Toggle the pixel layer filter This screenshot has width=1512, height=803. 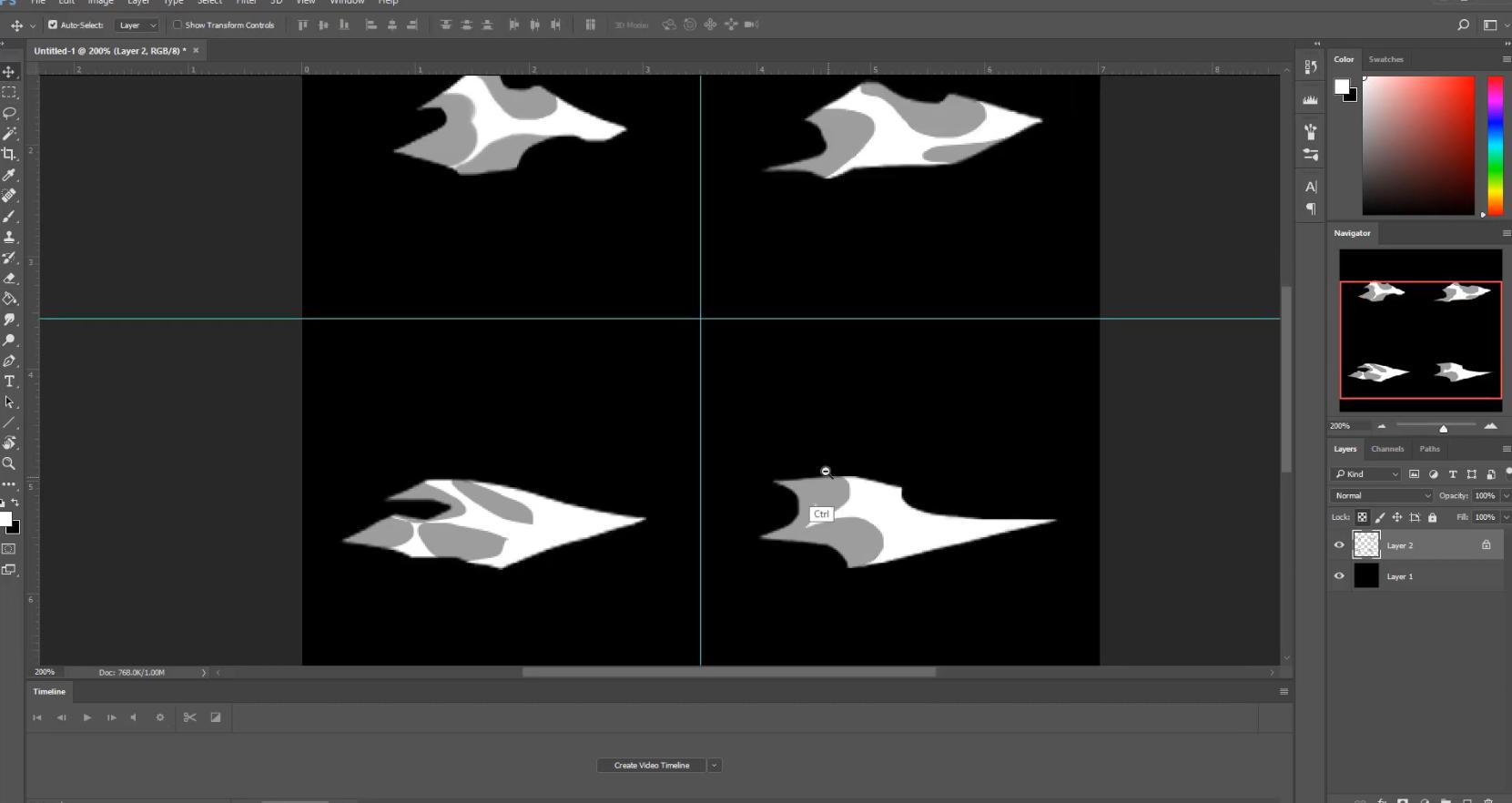1414,473
